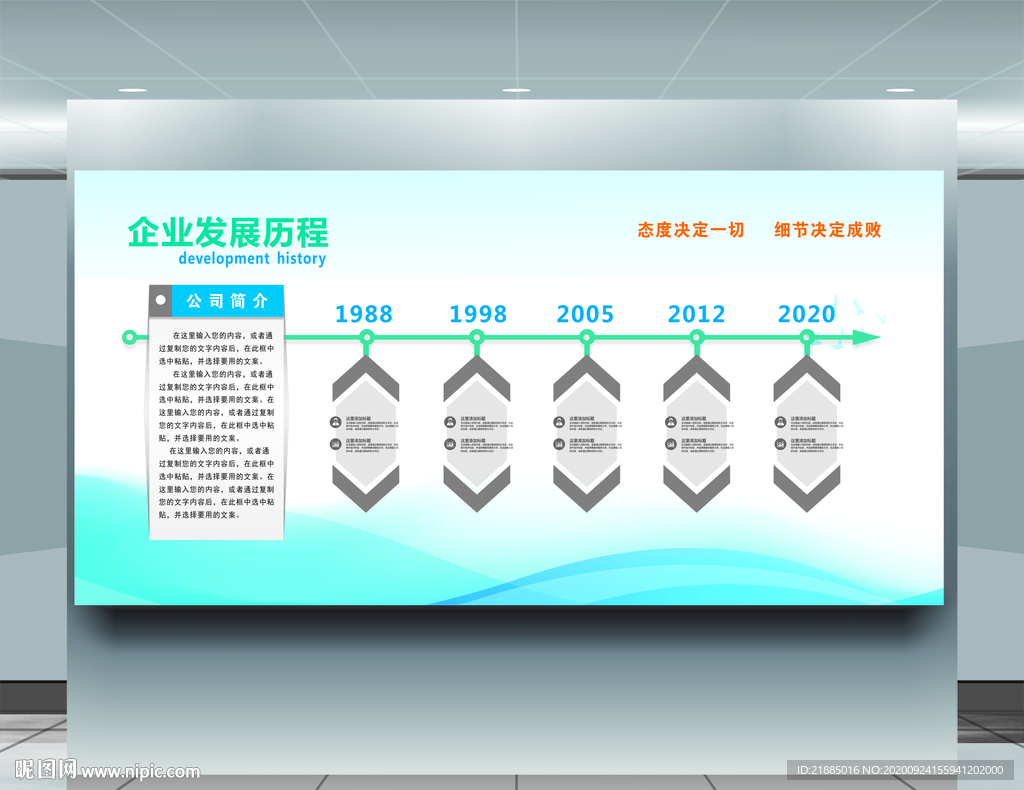The width and height of the screenshot is (1024, 790).
Task: Click the 态度决定一切 slogan text
Action: pyautogui.click(x=691, y=230)
